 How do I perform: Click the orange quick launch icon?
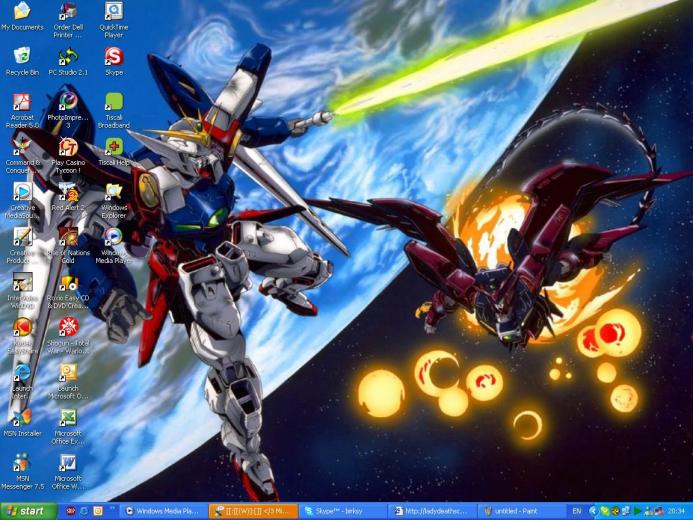98,511
